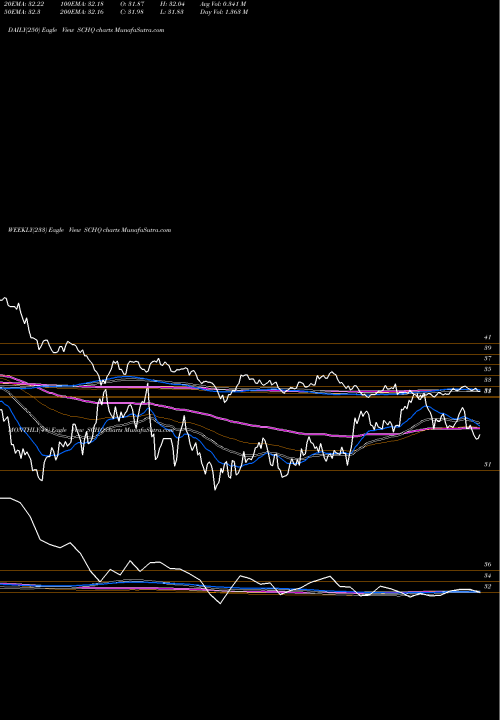The image size is (500, 720).
Task: Click the Day Vol value text
Action: coord(224,12)
